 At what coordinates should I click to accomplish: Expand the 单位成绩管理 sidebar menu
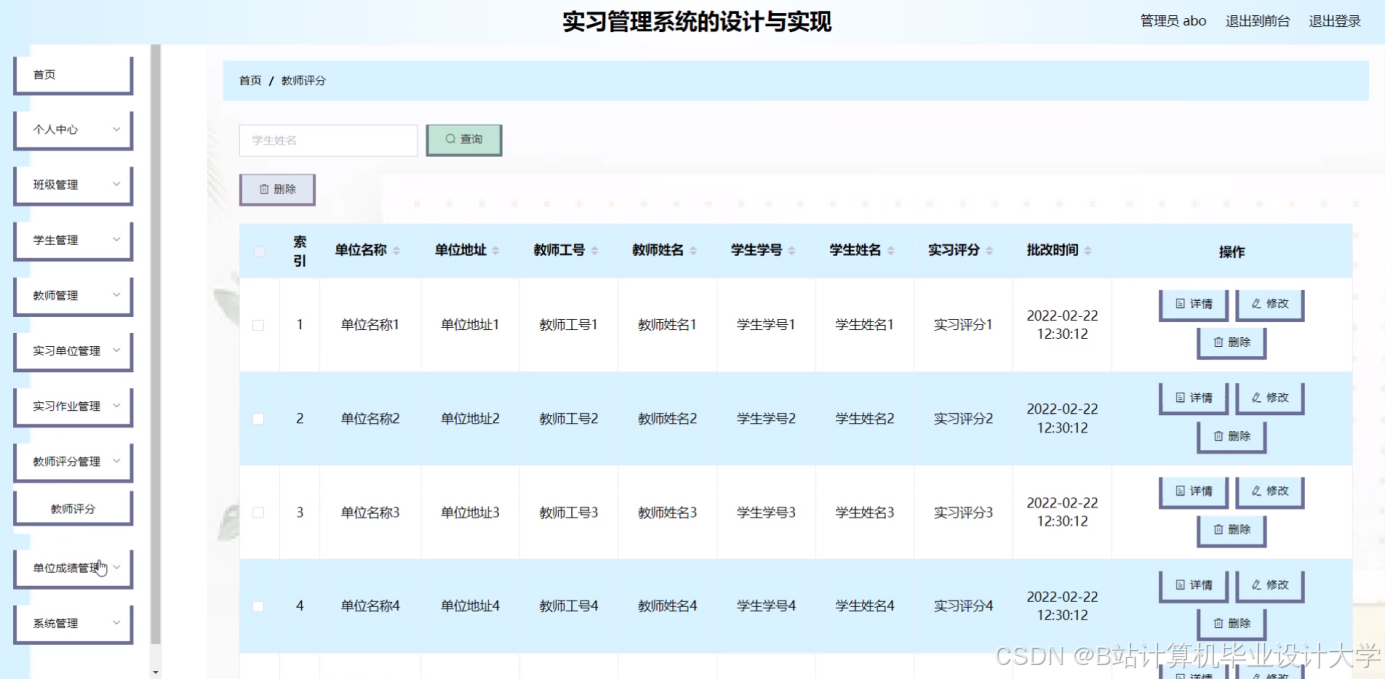(73, 568)
